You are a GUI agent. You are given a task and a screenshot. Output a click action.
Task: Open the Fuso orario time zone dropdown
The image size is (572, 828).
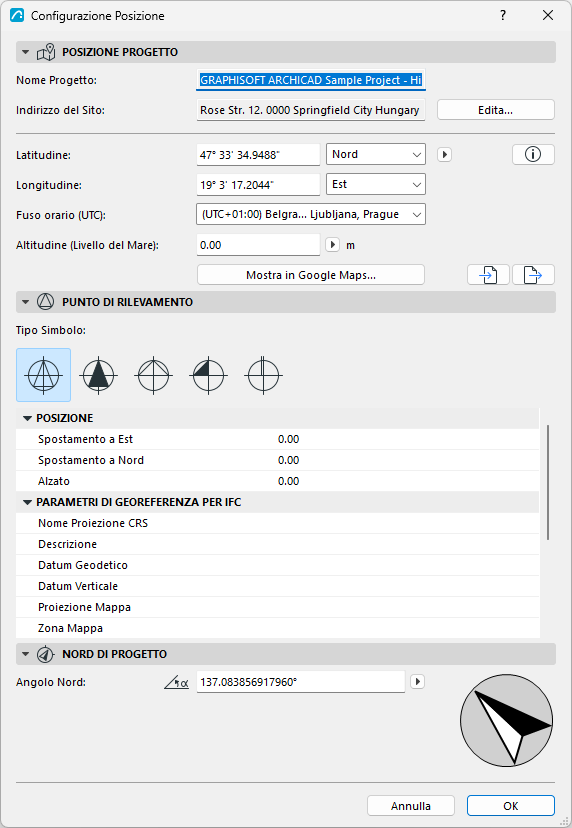(x=311, y=214)
